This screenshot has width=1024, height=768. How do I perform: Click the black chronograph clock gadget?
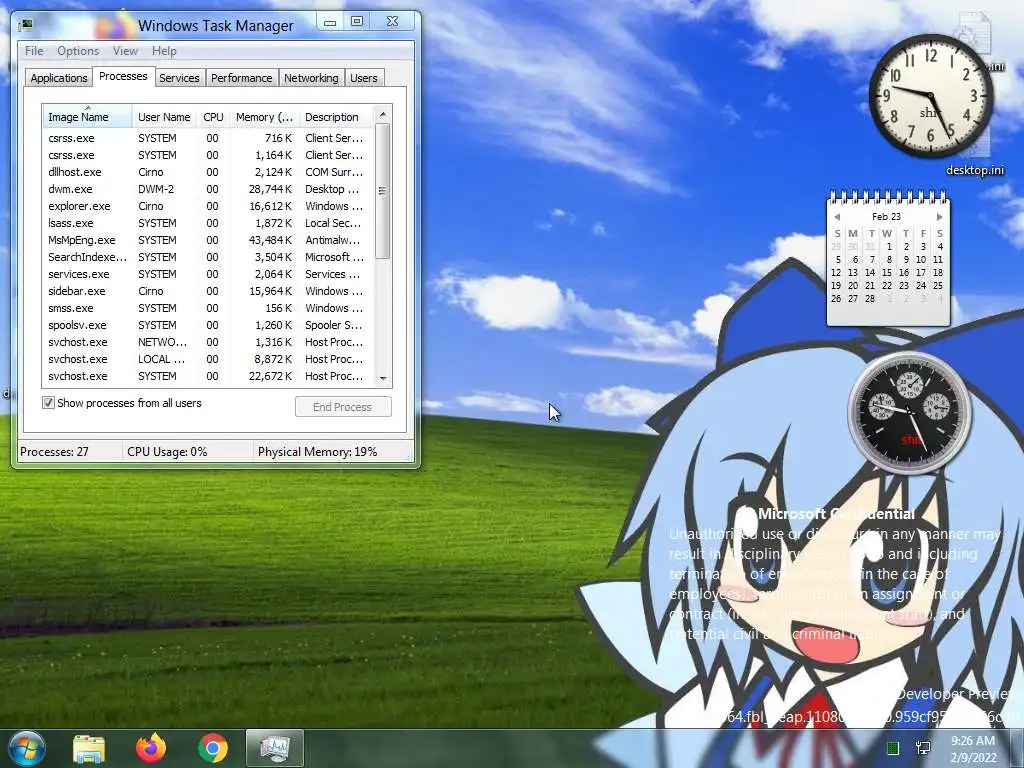click(x=909, y=412)
